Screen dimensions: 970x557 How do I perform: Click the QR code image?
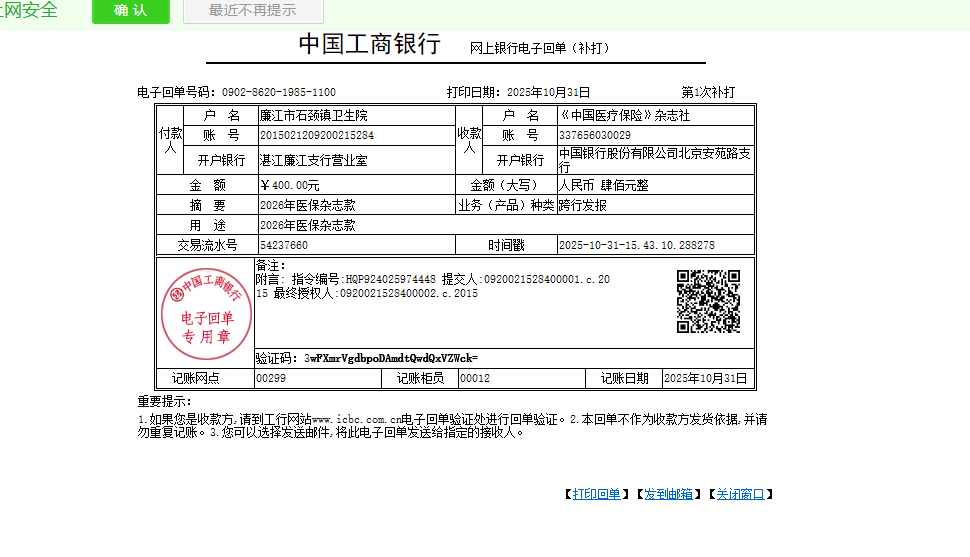coord(708,301)
